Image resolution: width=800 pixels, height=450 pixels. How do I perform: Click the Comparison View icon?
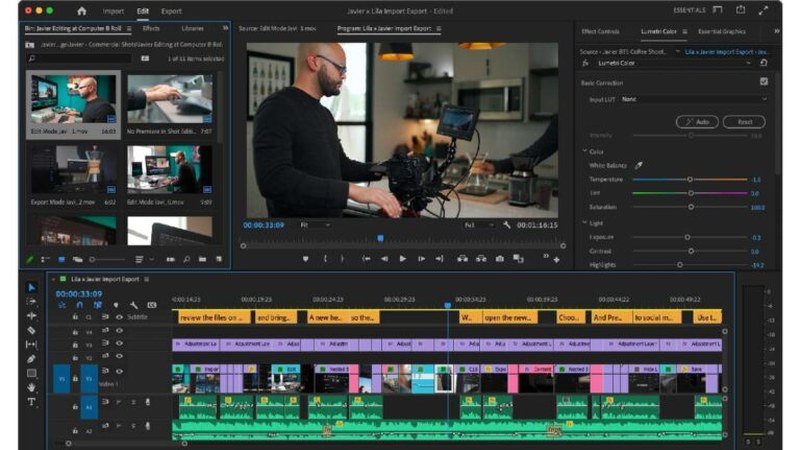click(x=518, y=259)
